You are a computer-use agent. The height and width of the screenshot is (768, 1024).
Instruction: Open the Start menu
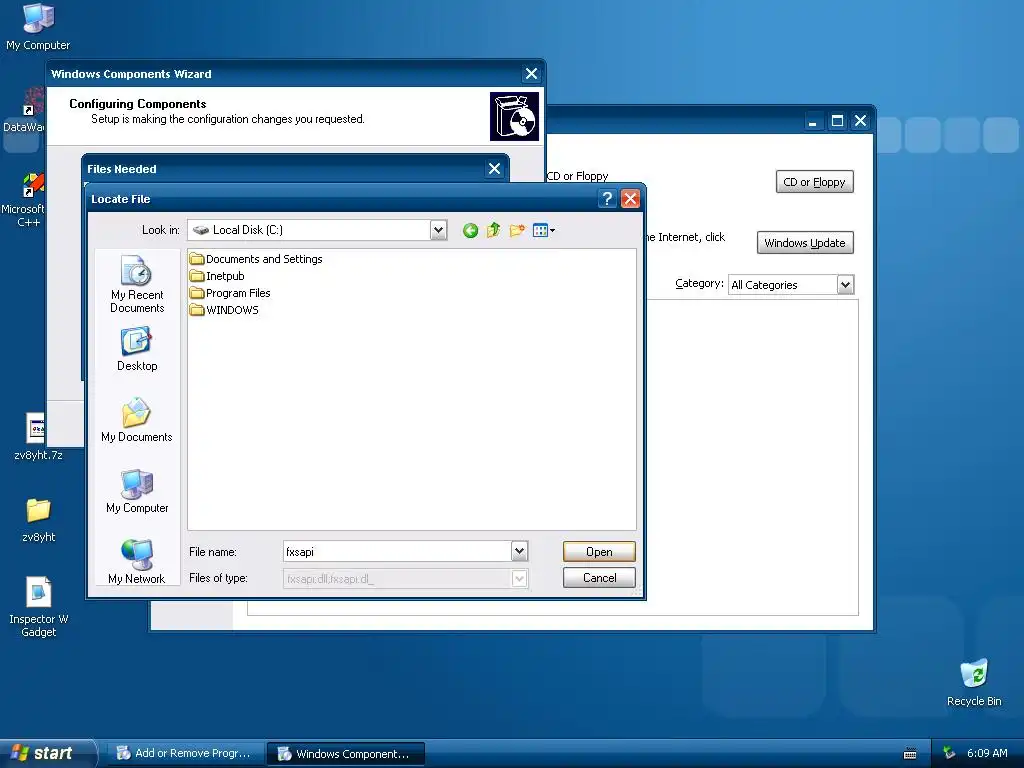[x=47, y=753]
